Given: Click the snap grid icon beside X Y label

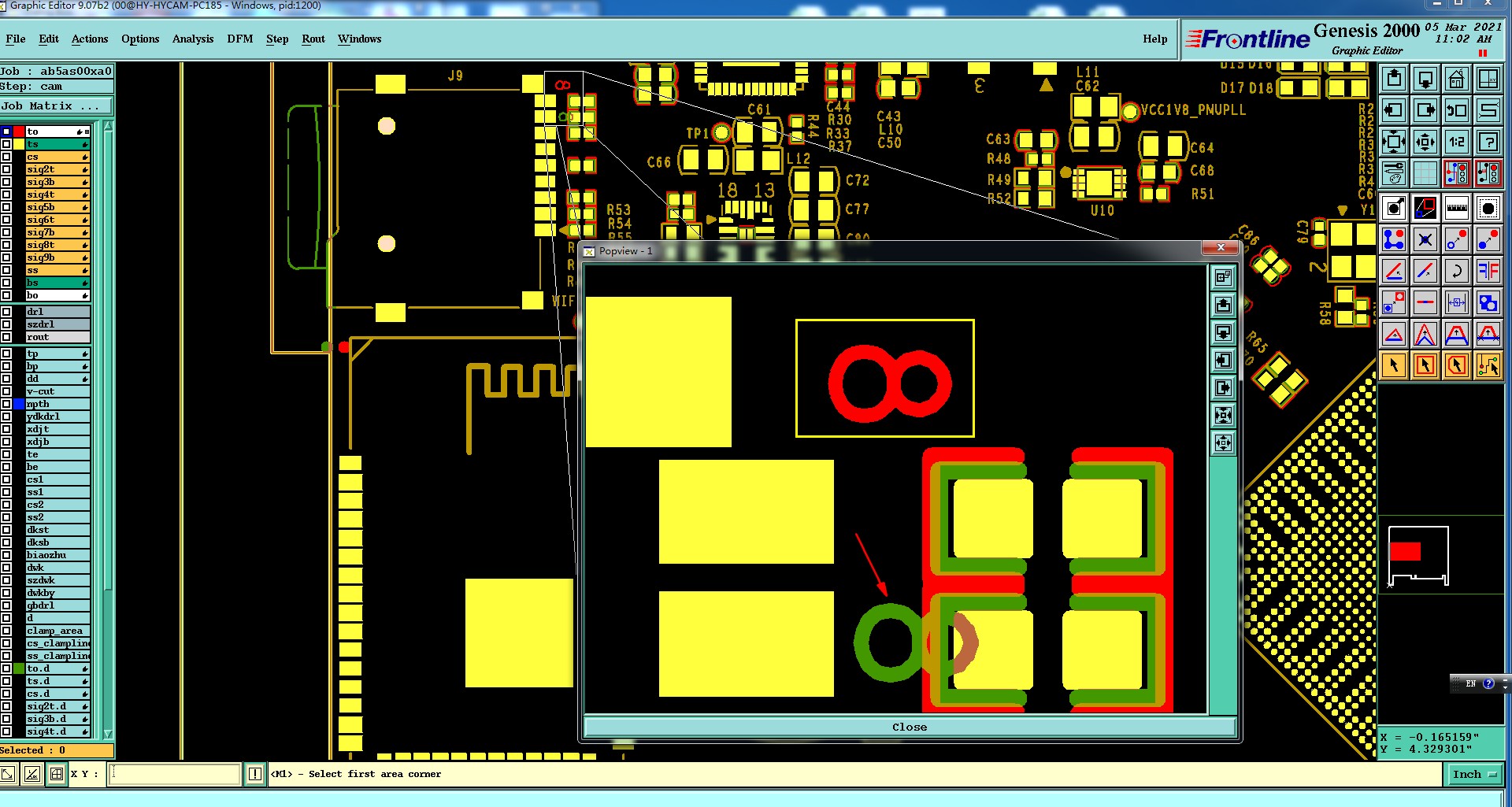Looking at the screenshot, I should [57, 774].
